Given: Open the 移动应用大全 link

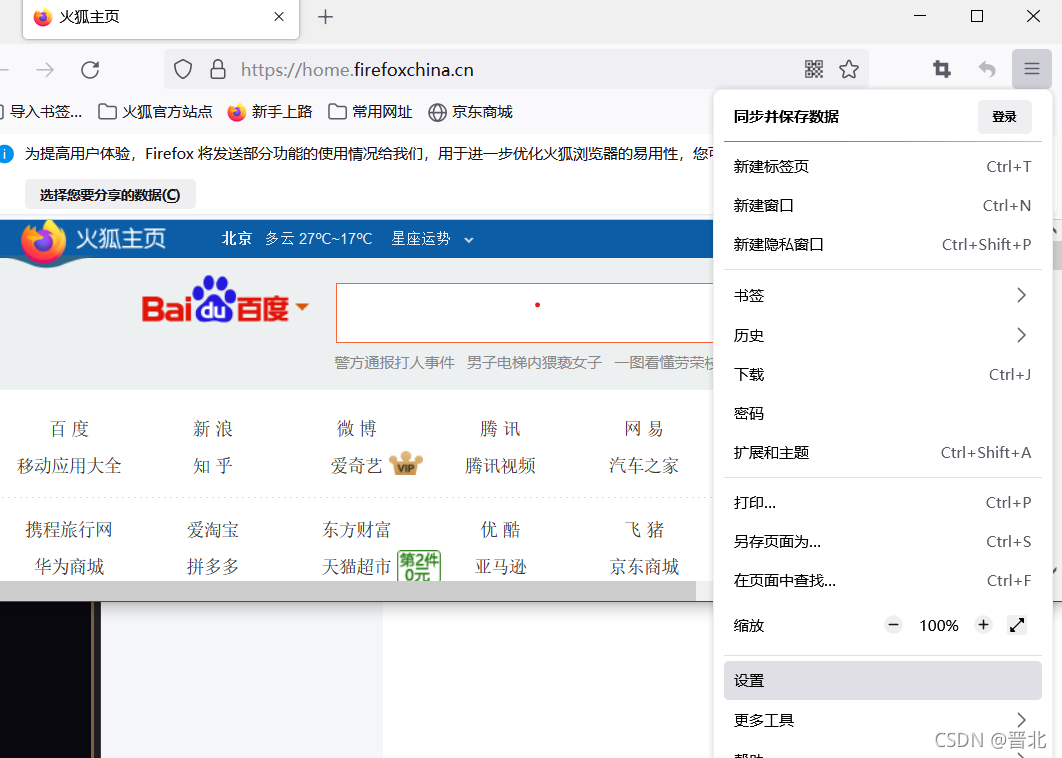Looking at the screenshot, I should pos(69,465).
